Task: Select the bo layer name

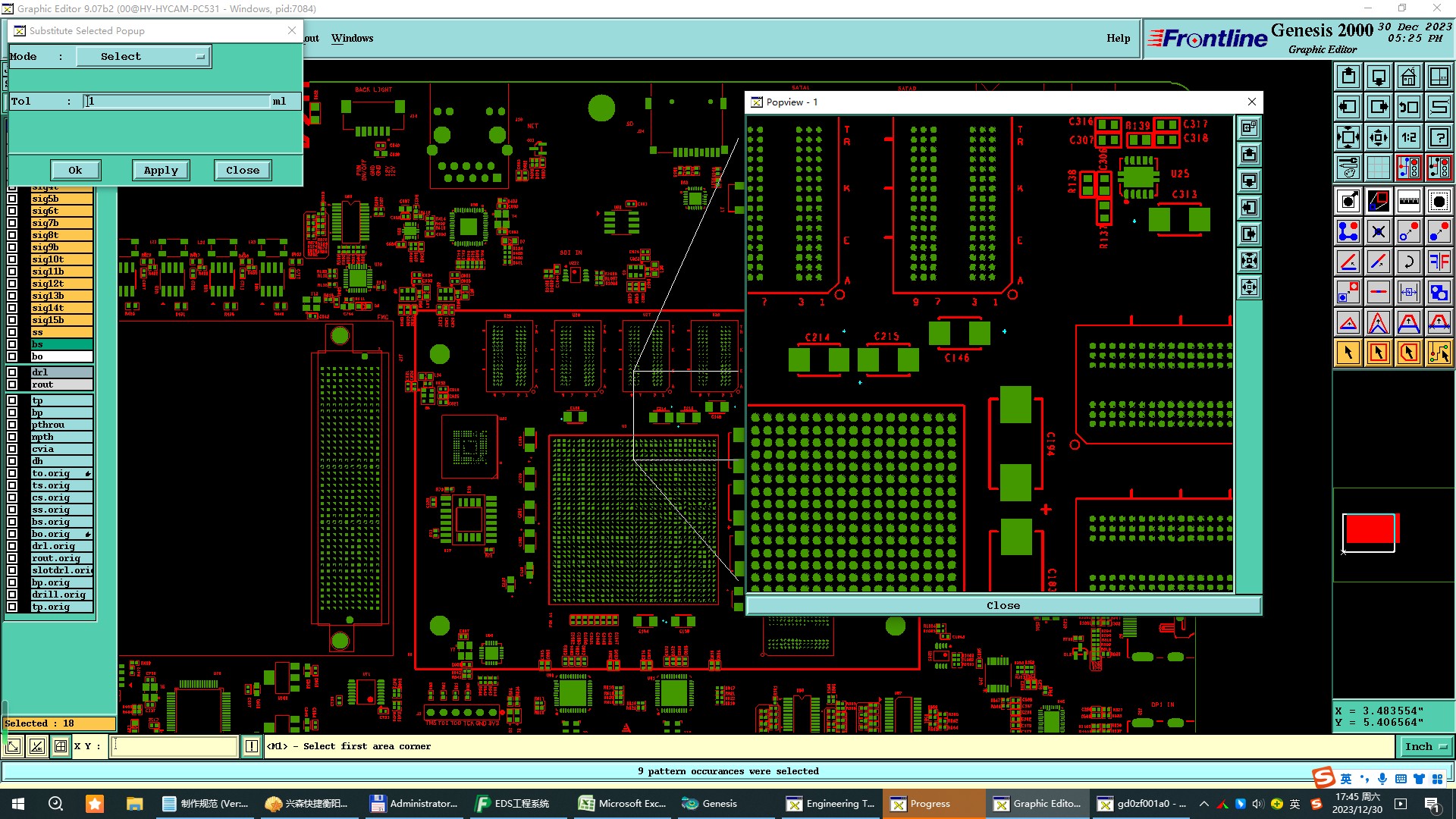Action: tap(61, 356)
